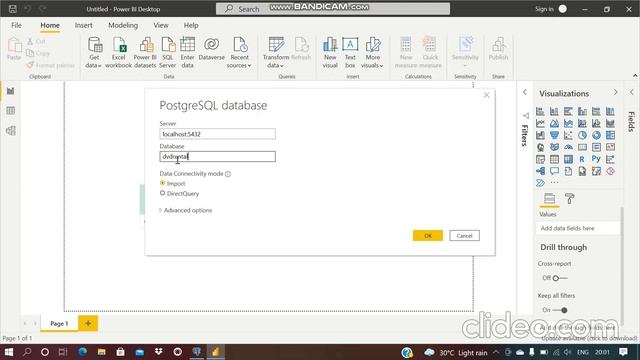640x360 pixels.
Task: Switch to the View ribbon tab
Action: 161,25
